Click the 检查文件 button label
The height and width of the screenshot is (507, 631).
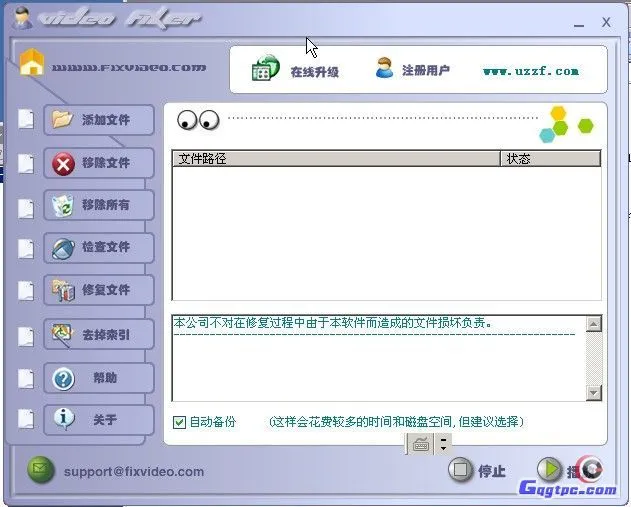106,247
